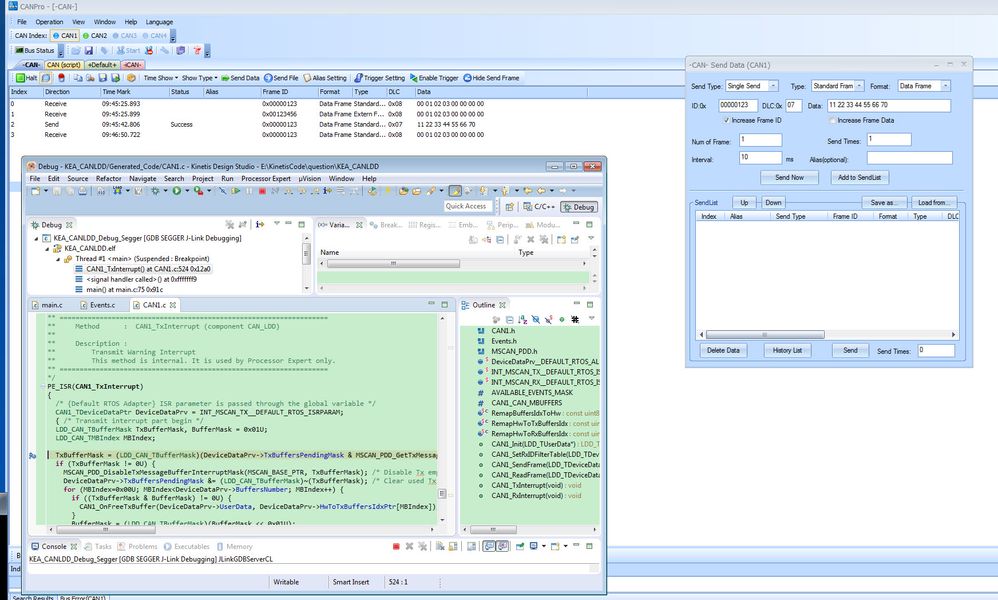This screenshot has height=600, width=998.
Task: Click the Data bytes input field
Action: [889, 105]
